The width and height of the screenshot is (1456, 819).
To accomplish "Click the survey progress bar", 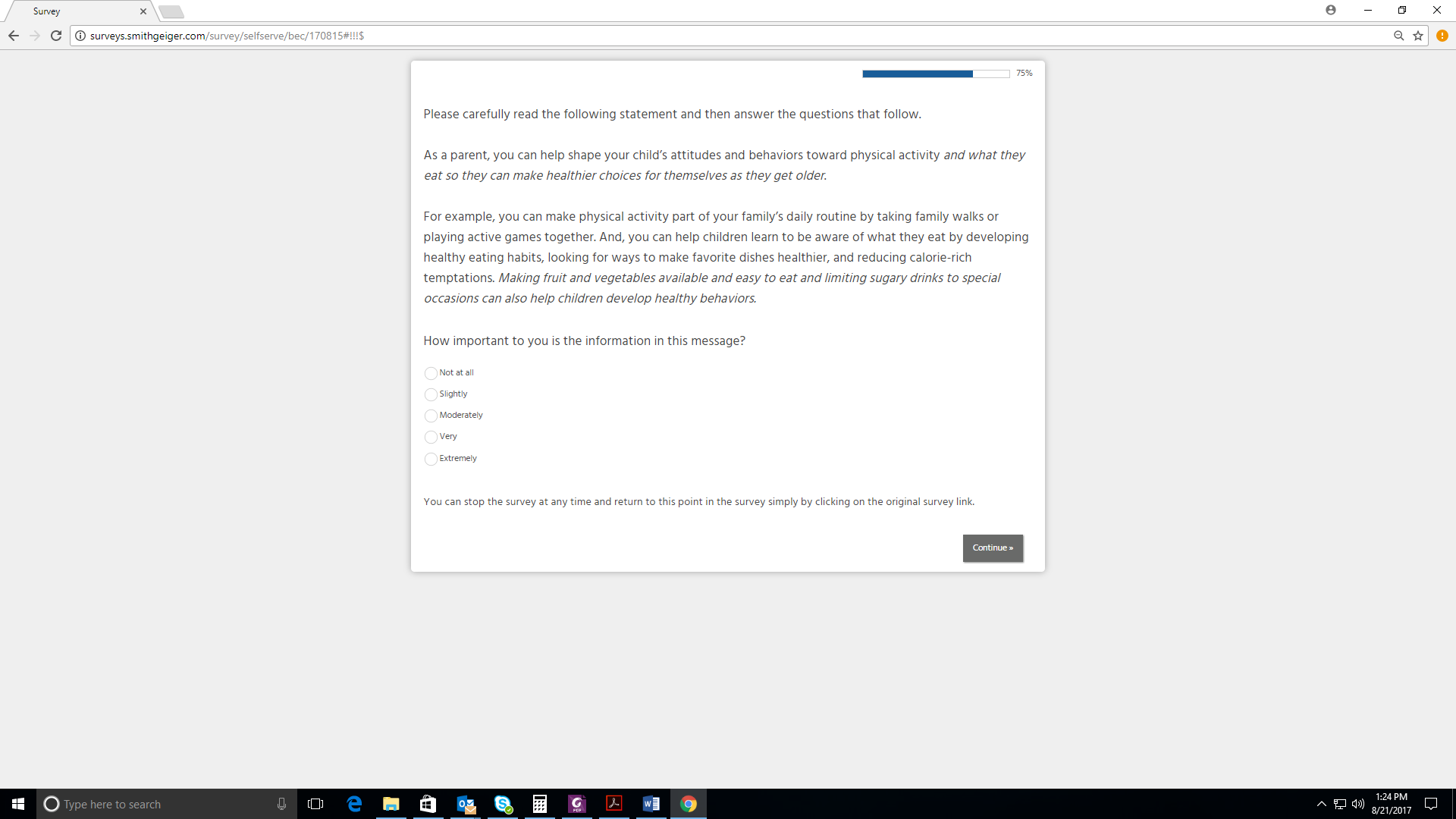I will 935,74.
